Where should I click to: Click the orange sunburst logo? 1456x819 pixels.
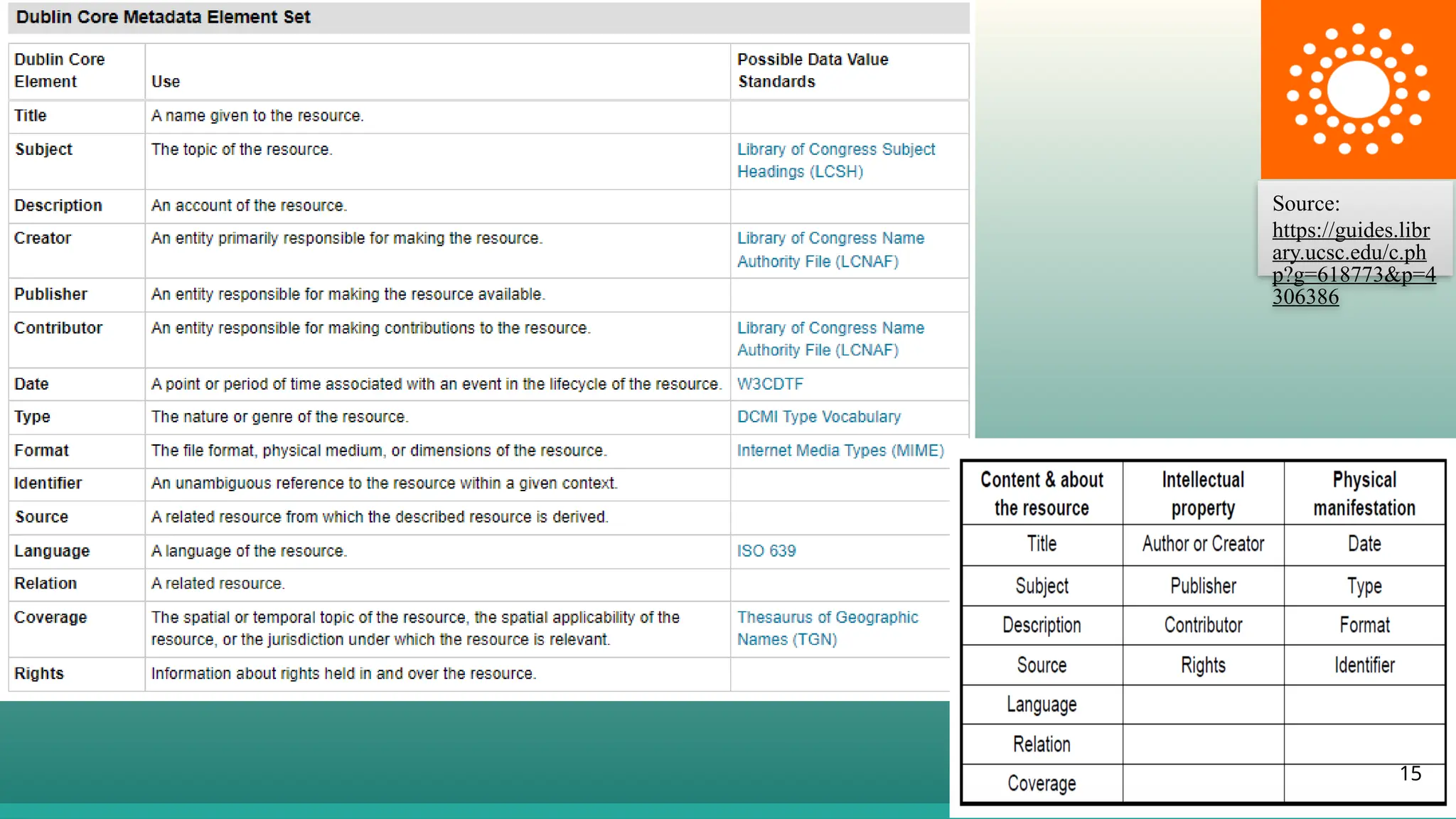coord(1358,90)
